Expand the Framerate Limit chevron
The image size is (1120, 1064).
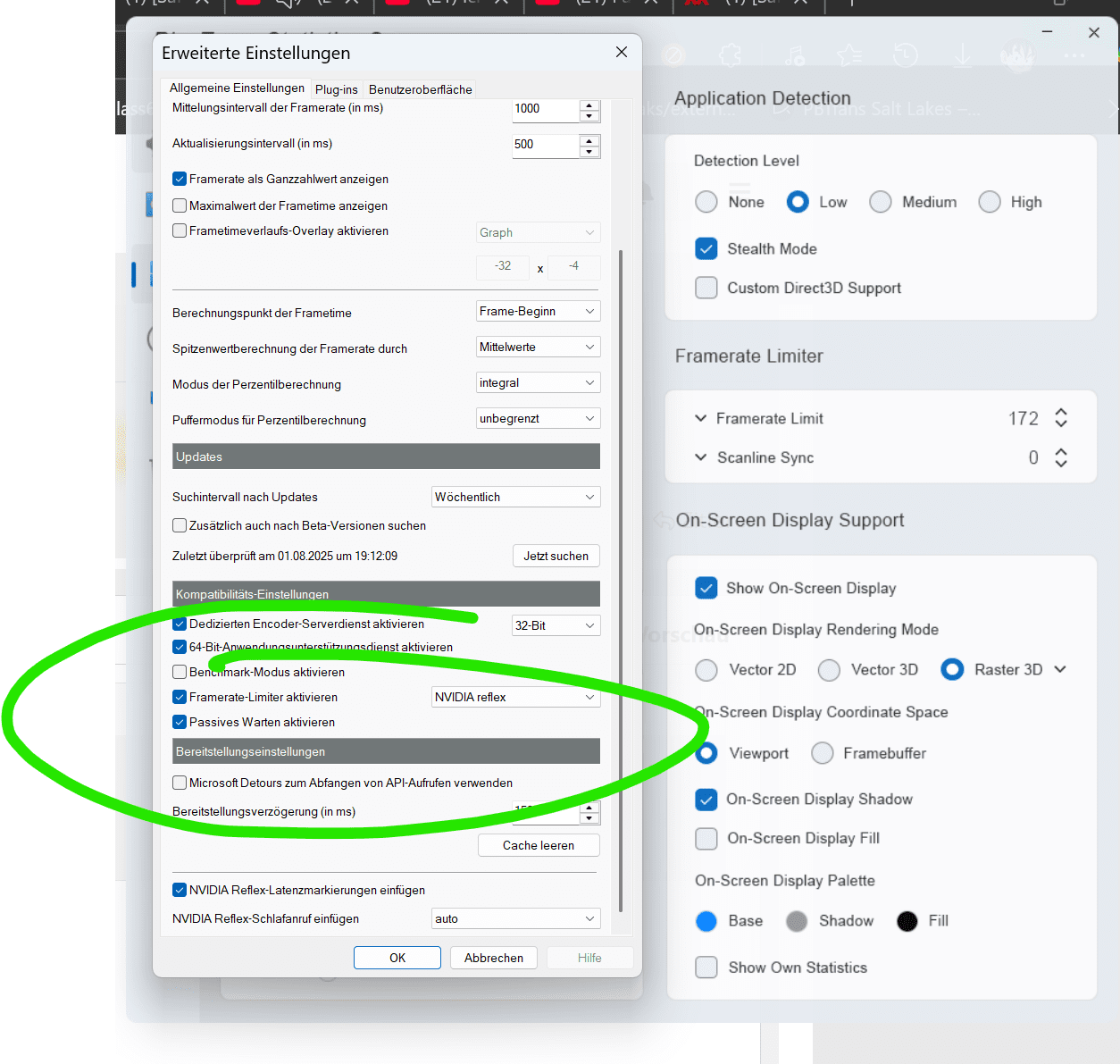point(701,418)
